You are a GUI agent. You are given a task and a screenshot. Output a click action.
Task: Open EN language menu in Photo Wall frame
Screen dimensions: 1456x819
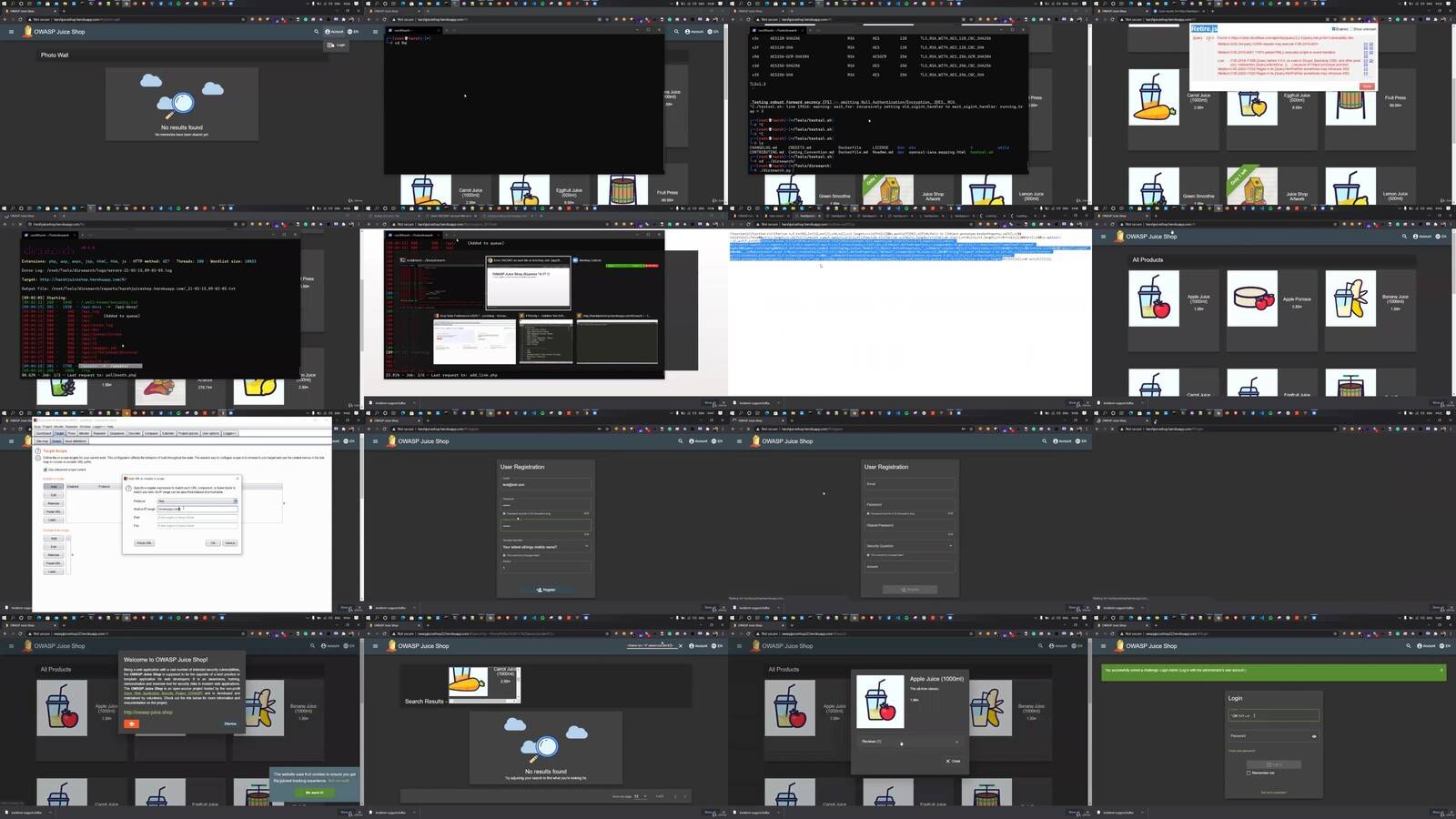[x=353, y=32]
